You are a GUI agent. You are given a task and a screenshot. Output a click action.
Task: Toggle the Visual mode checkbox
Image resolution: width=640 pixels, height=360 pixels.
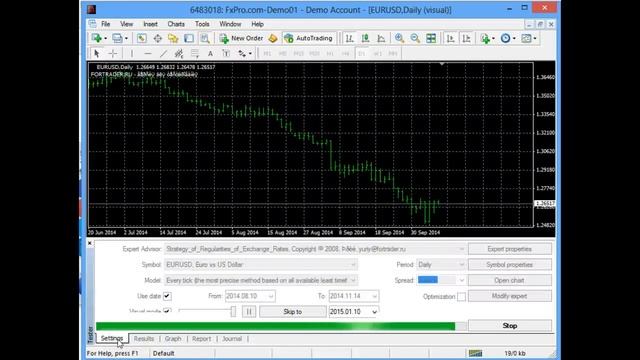(167, 311)
